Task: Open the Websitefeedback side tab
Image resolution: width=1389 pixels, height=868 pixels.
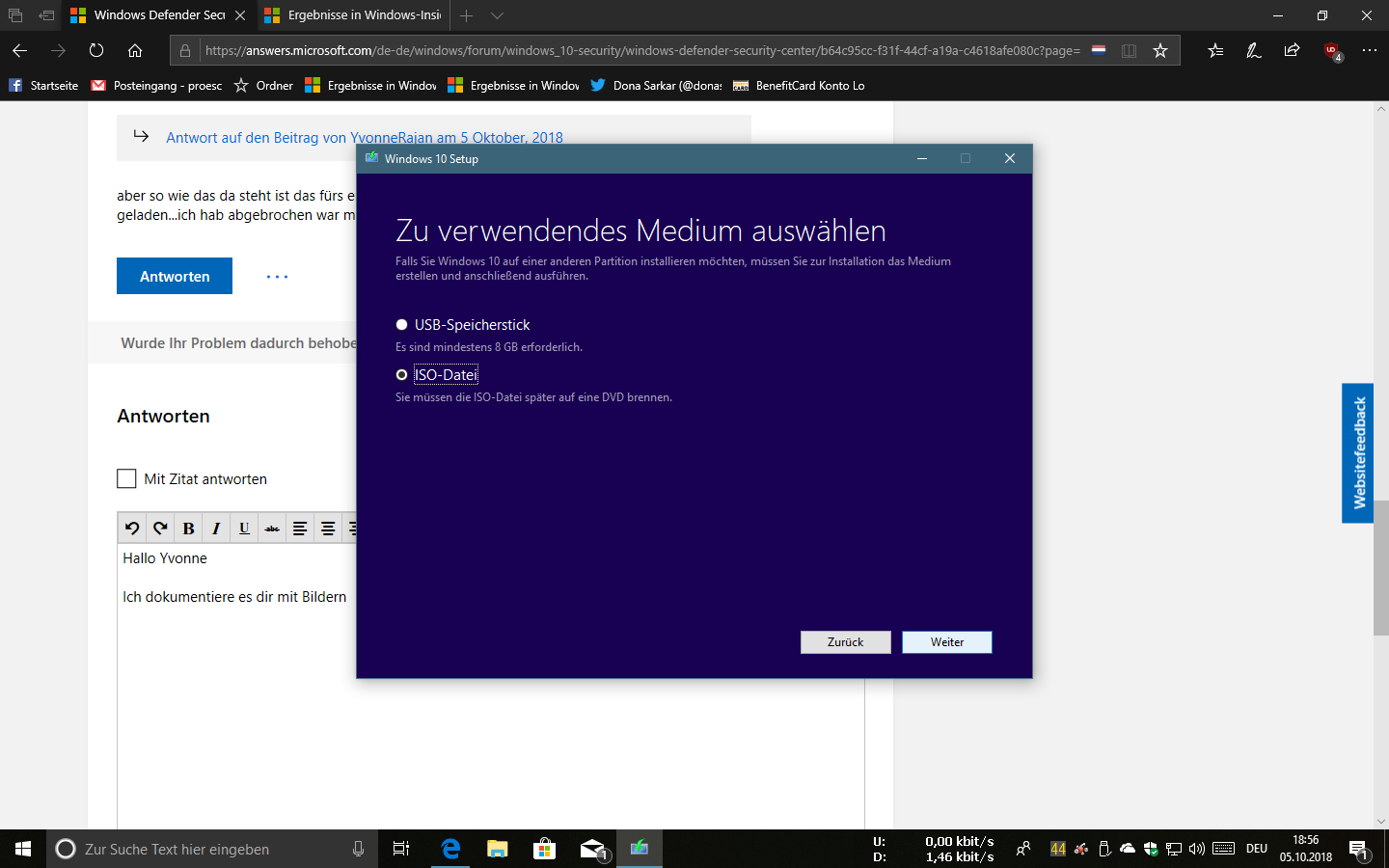Action: tap(1358, 453)
